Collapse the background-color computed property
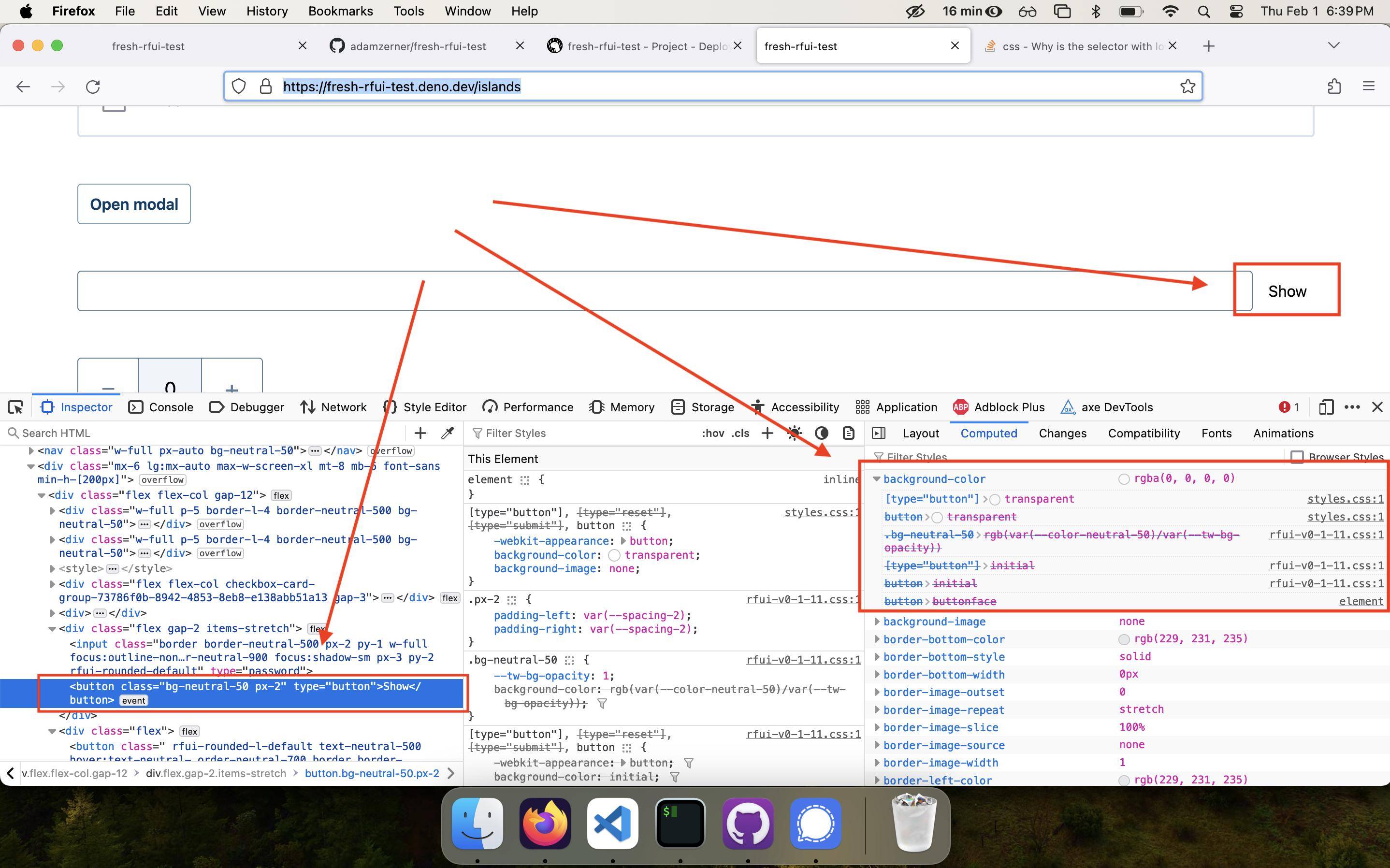Viewport: 1390px width, 868px height. click(x=876, y=478)
